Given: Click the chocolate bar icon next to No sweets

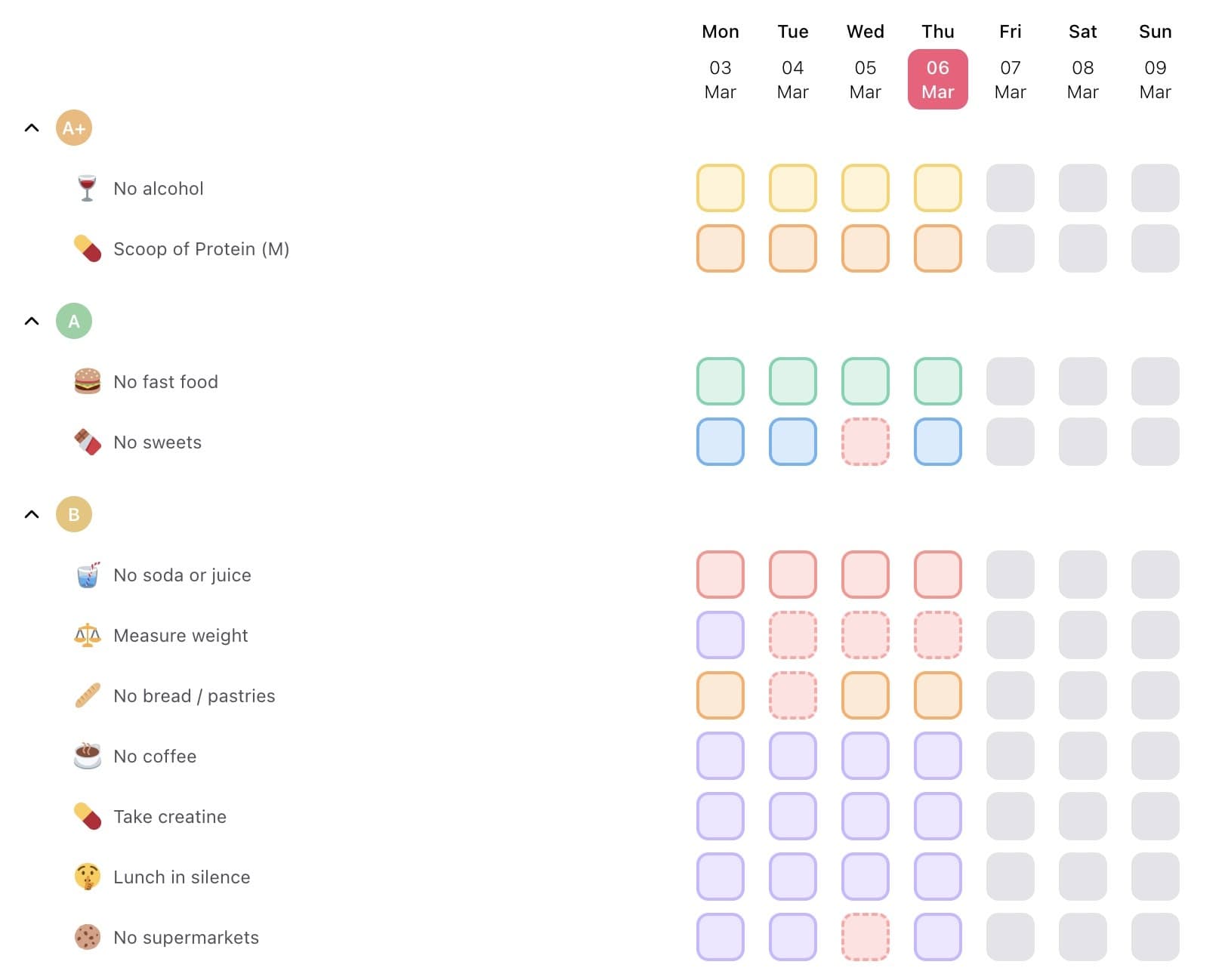Looking at the screenshot, I should (x=87, y=442).
